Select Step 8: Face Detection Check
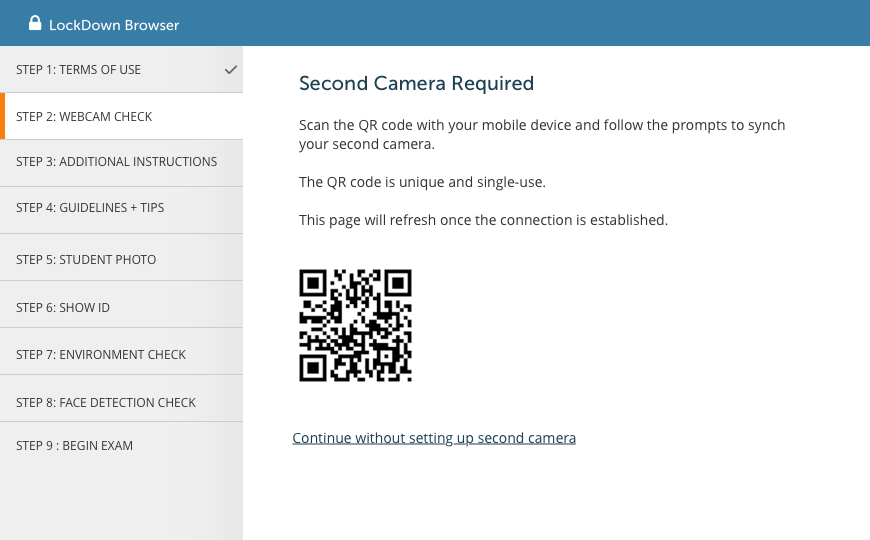870x540 pixels. [x=122, y=399]
